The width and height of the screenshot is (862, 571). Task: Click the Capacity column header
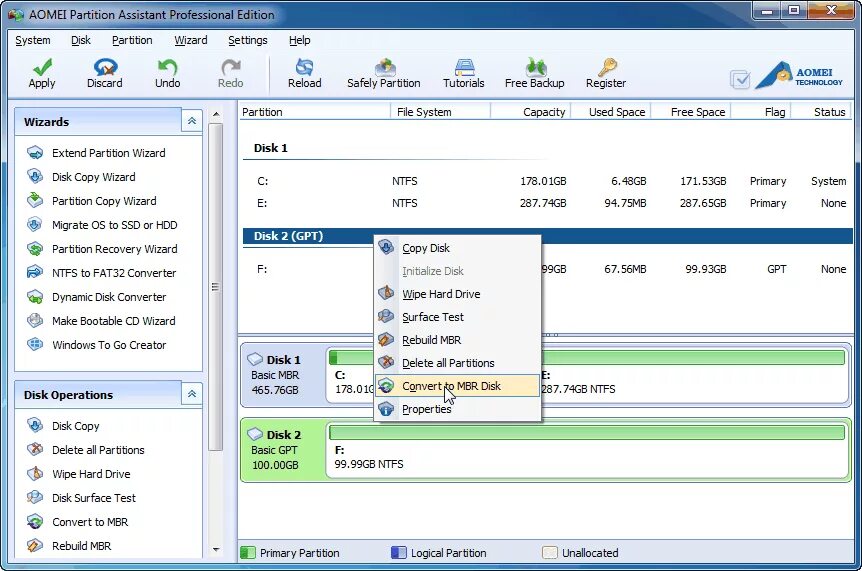click(x=543, y=112)
